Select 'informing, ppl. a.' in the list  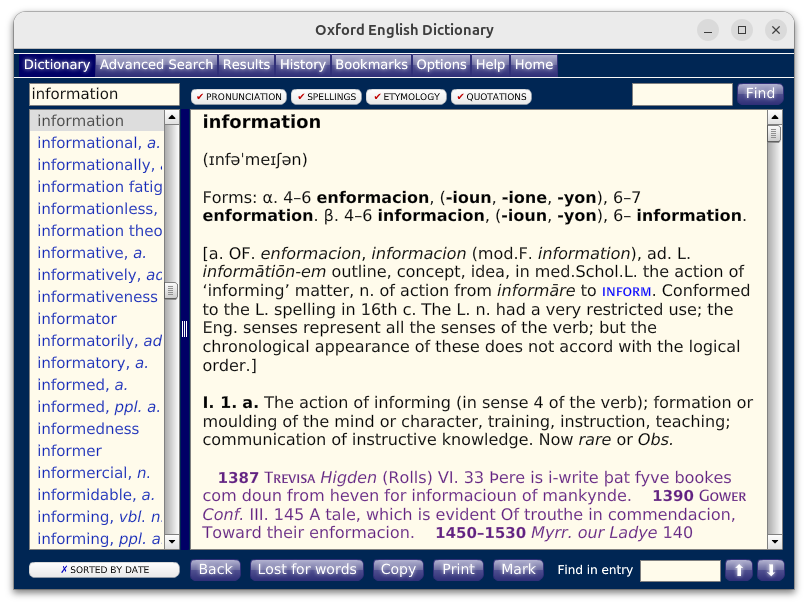[x=97, y=538]
